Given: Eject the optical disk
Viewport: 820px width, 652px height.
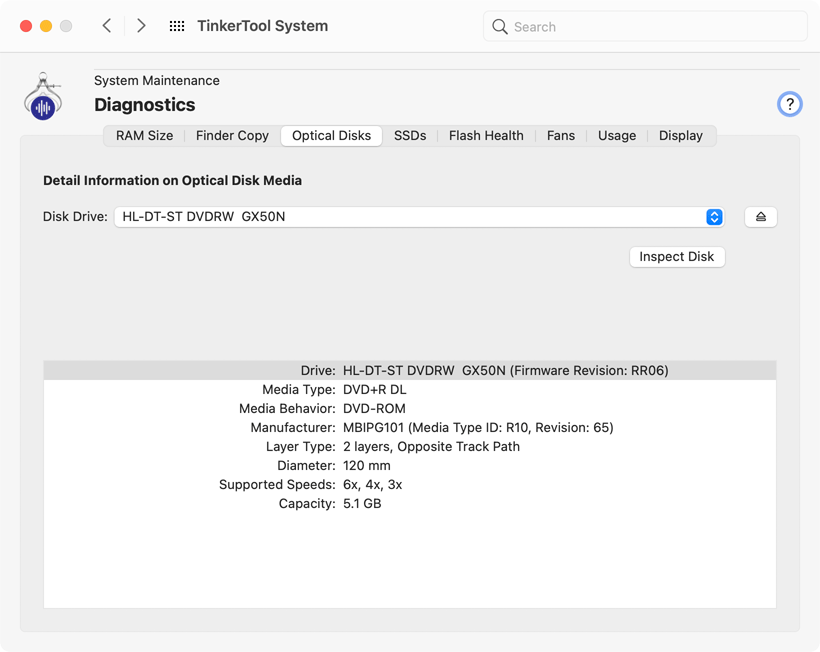Looking at the screenshot, I should 760,216.
